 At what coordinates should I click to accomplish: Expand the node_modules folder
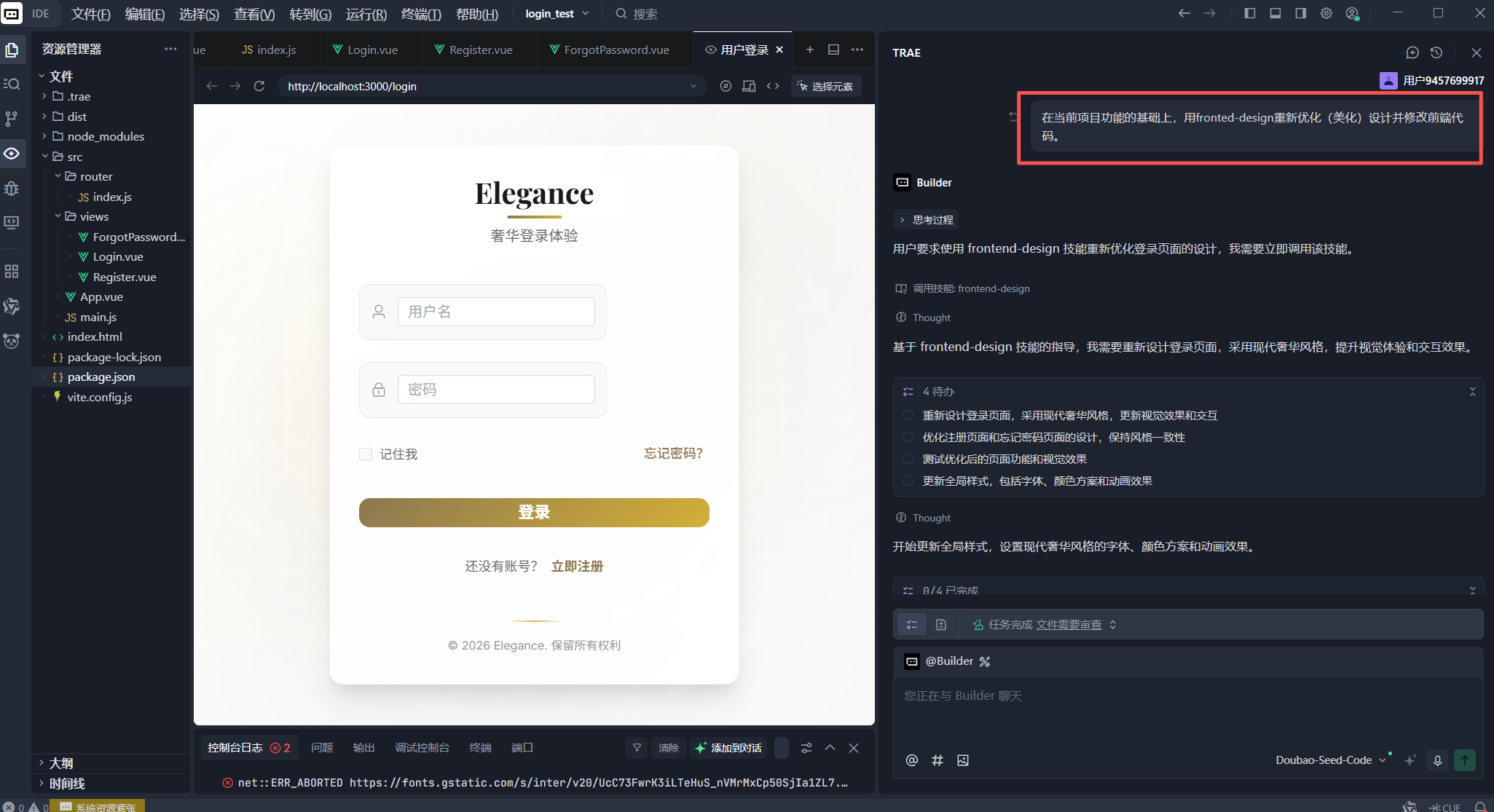[106, 136]
